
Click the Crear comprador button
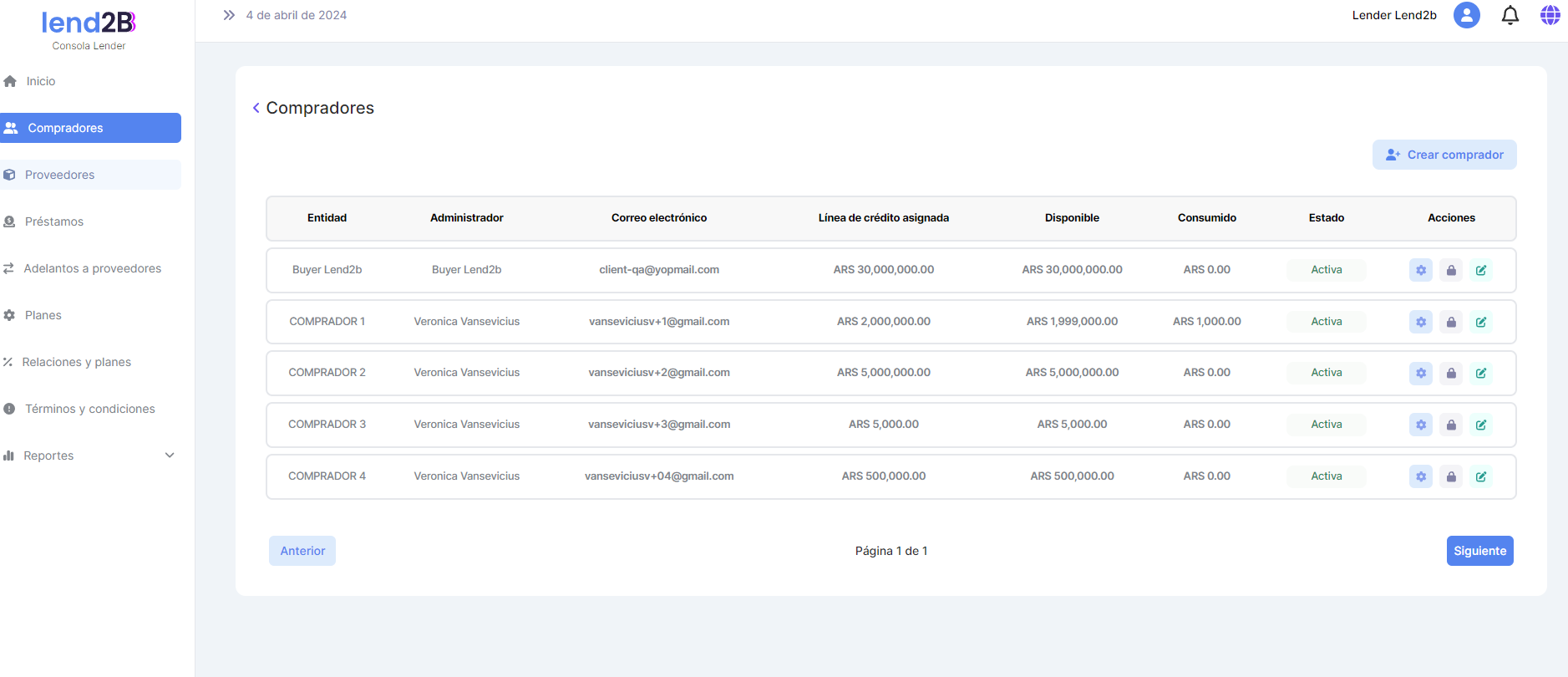point(1444,155)
